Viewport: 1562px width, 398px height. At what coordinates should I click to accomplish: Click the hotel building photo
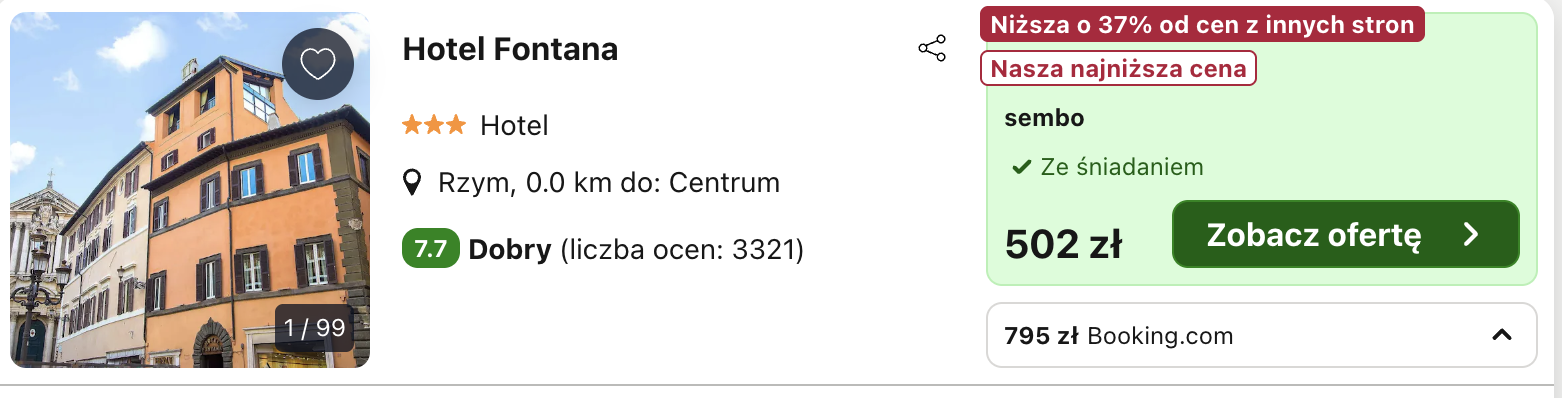click(190, 190)
